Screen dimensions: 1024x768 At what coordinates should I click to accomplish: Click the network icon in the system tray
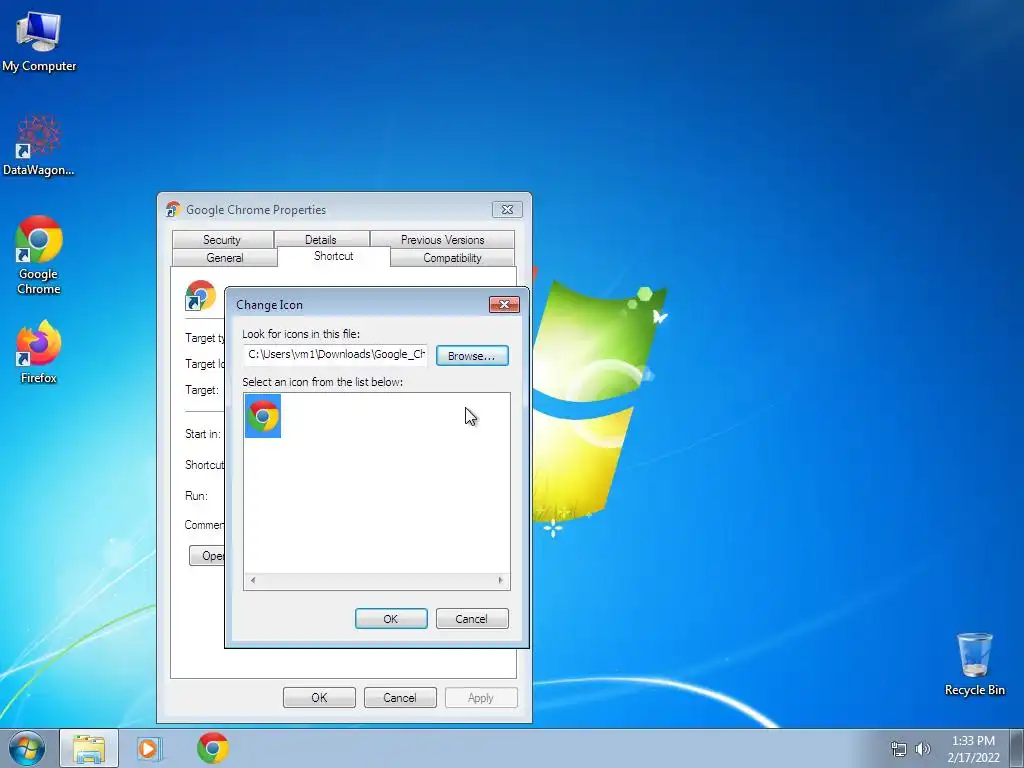click(899, 749)
